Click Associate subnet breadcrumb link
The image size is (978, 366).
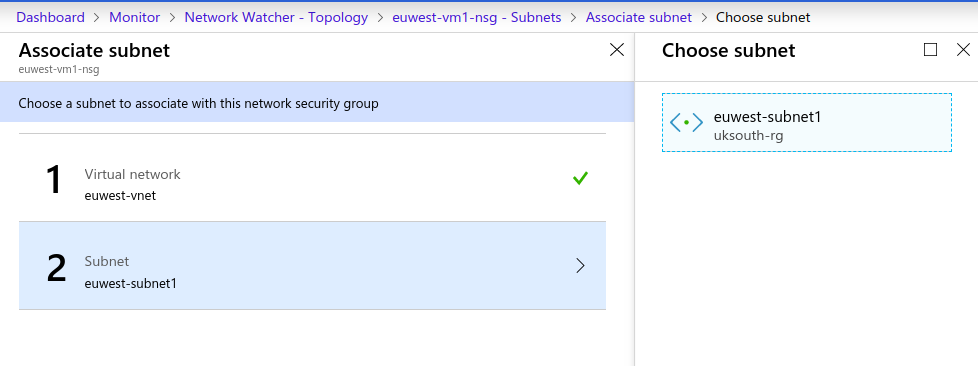[639, 17]
